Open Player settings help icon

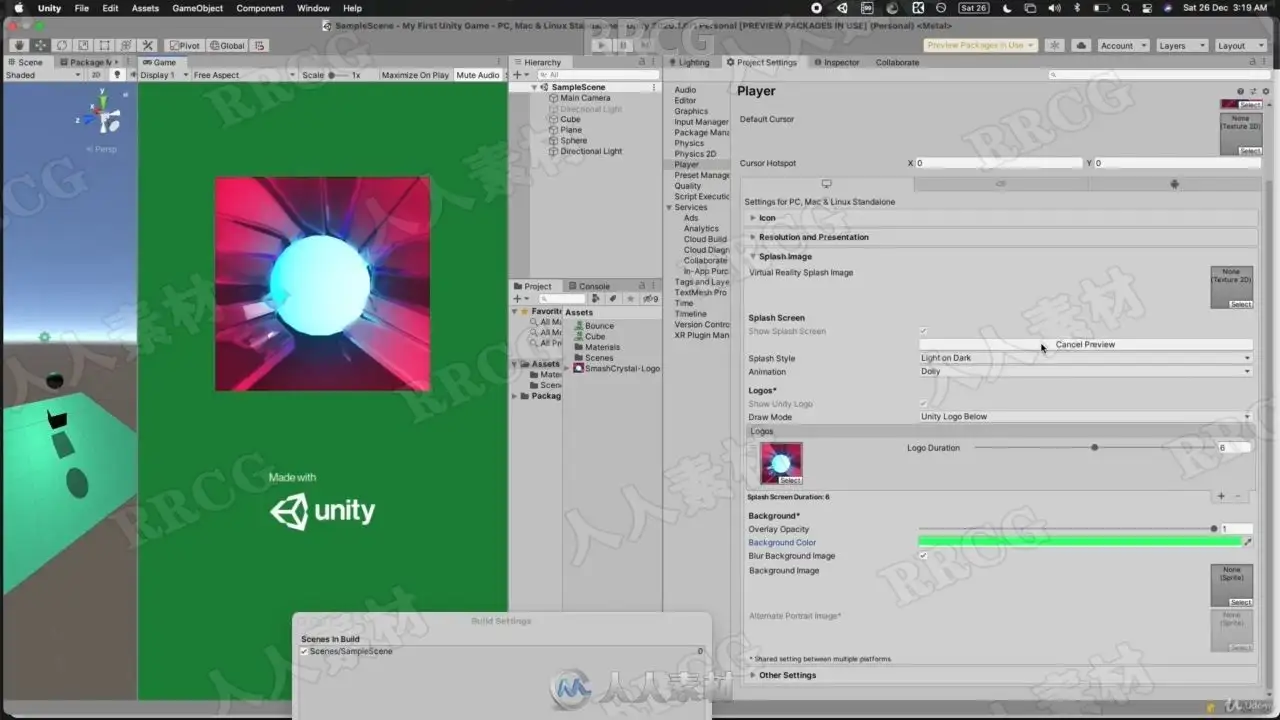click(1241, 91)
